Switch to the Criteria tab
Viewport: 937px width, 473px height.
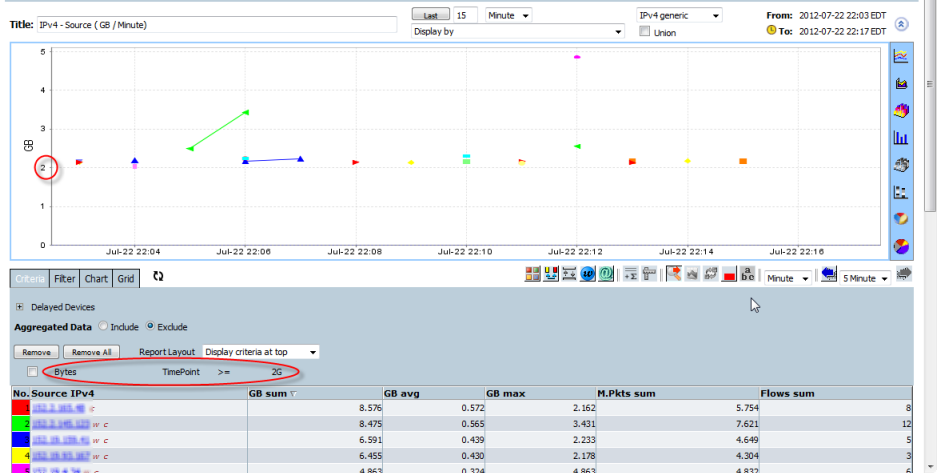(30, 278)
